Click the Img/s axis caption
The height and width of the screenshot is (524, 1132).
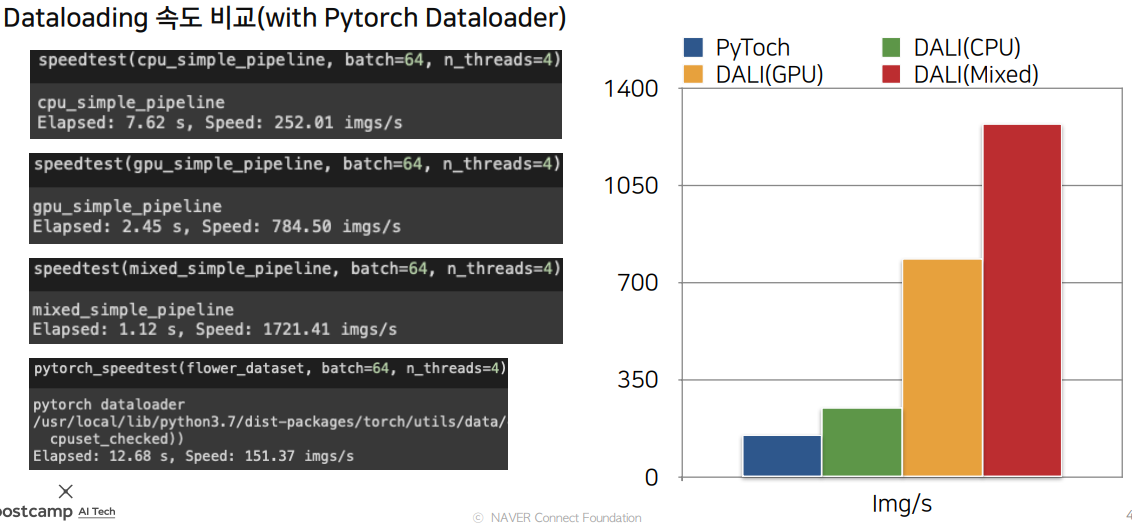(x=902, y=503)
